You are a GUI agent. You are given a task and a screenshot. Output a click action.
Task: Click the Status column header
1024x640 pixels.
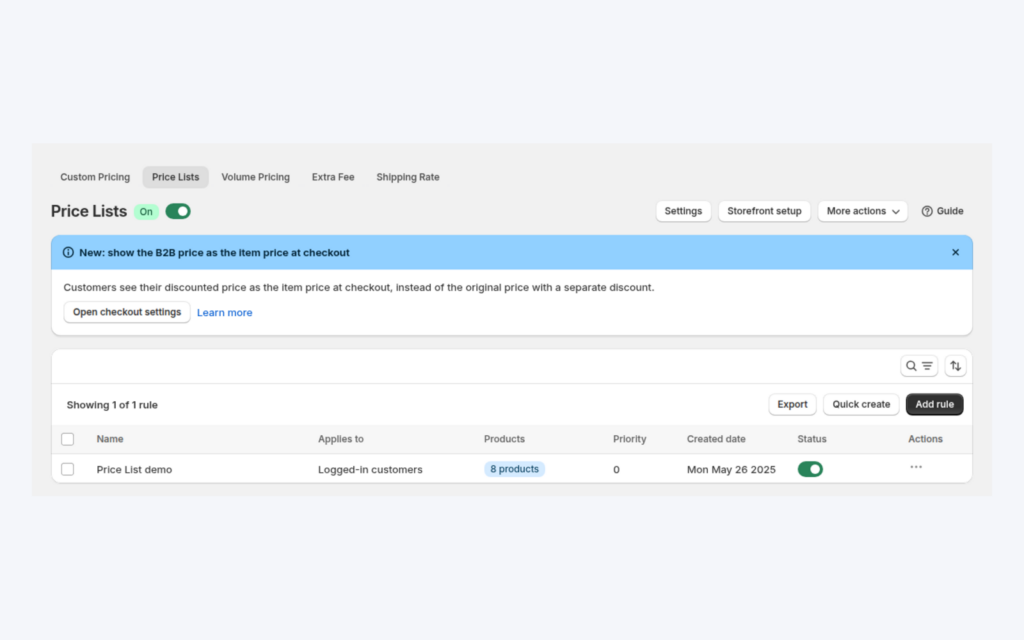(812, 439)
